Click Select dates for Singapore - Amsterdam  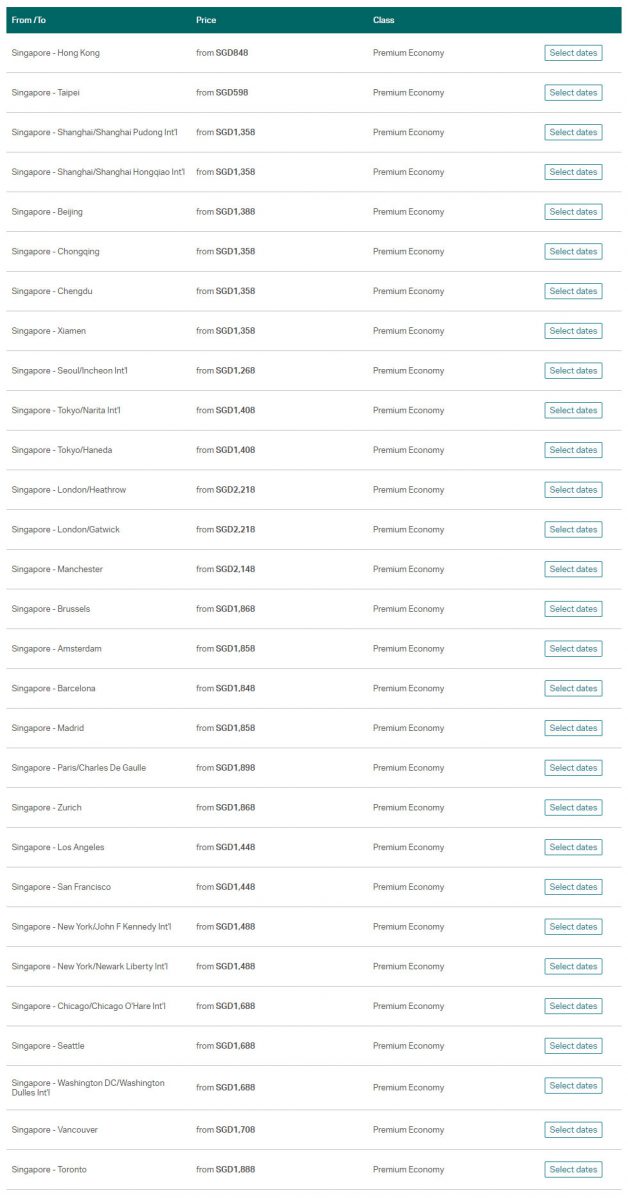tap(573, 649)
